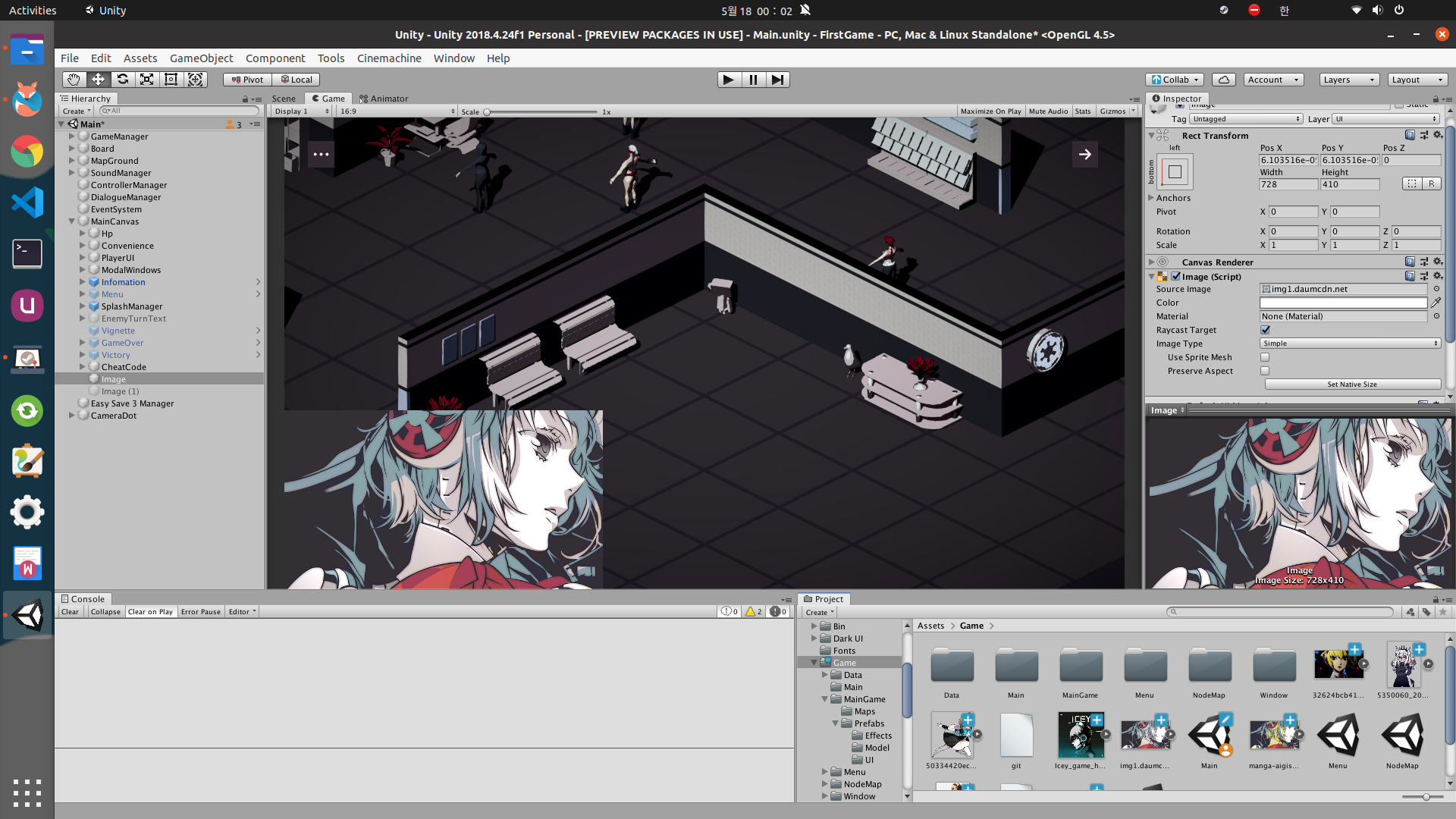Toggle Image (Script) component enabled checkbox
Image resolution: width=1456 pixels, height=819 pixels.
coord(1175,276)
